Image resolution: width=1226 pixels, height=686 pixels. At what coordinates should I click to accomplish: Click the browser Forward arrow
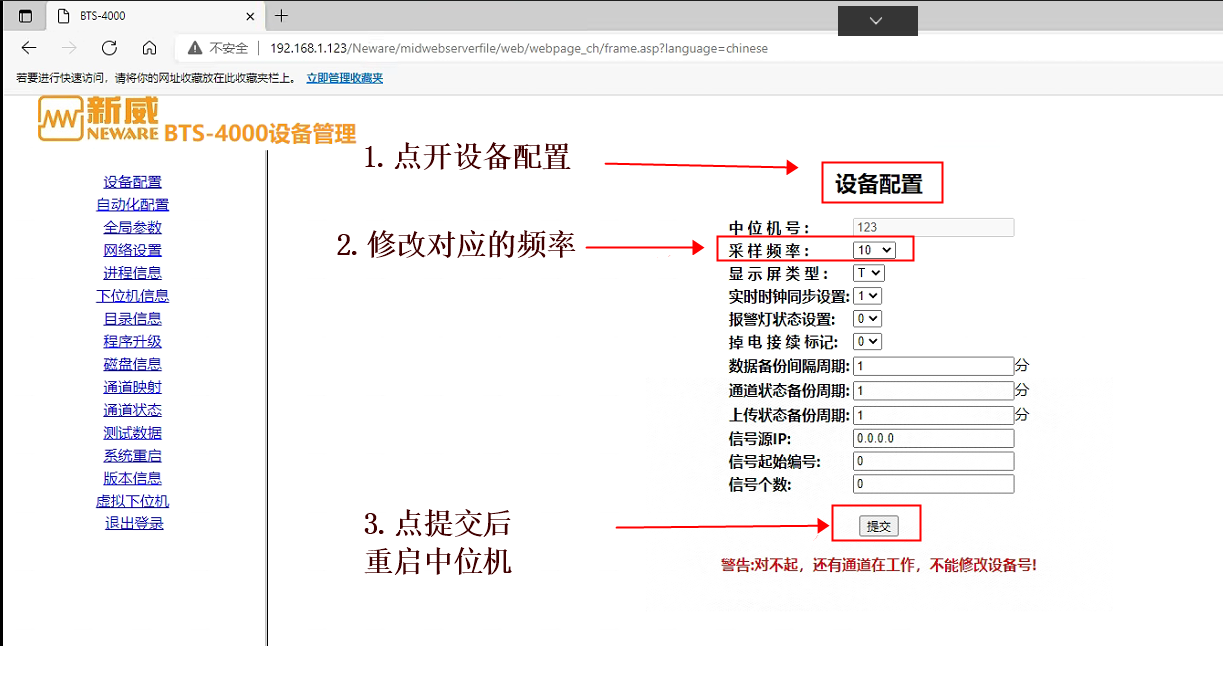coord(69,48)
